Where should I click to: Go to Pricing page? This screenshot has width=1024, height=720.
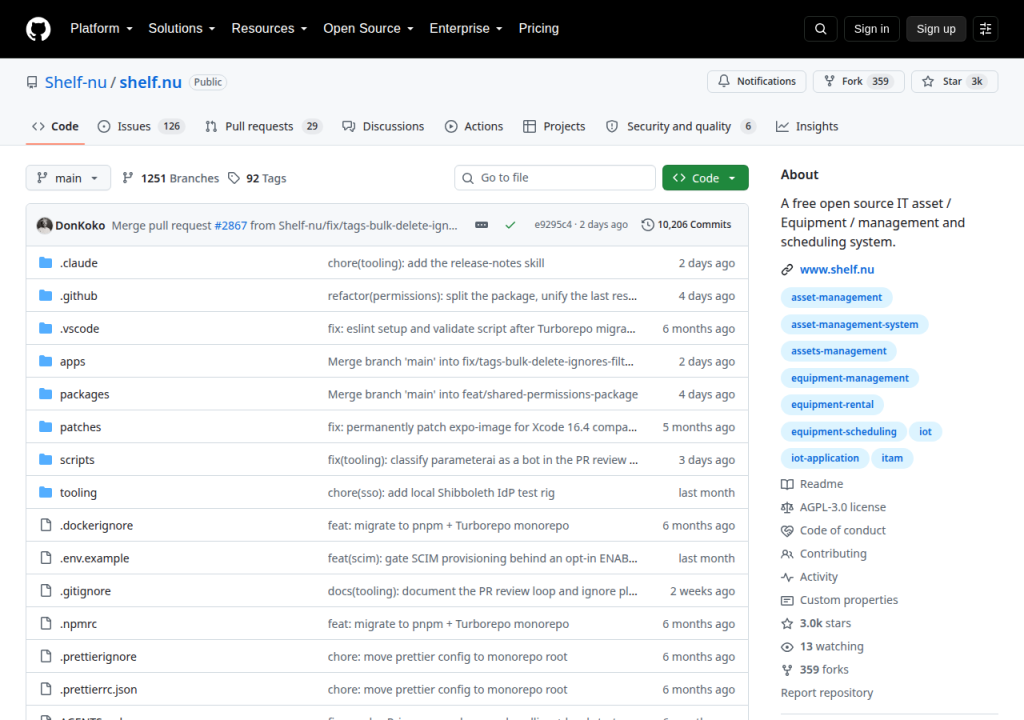538,29
